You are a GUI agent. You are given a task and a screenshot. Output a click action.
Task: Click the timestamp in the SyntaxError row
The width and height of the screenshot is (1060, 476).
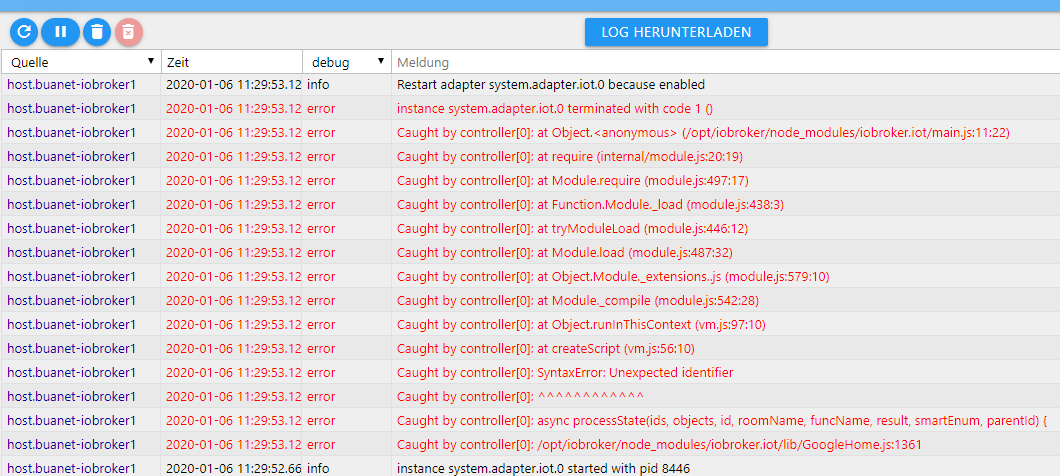[231, 373]
